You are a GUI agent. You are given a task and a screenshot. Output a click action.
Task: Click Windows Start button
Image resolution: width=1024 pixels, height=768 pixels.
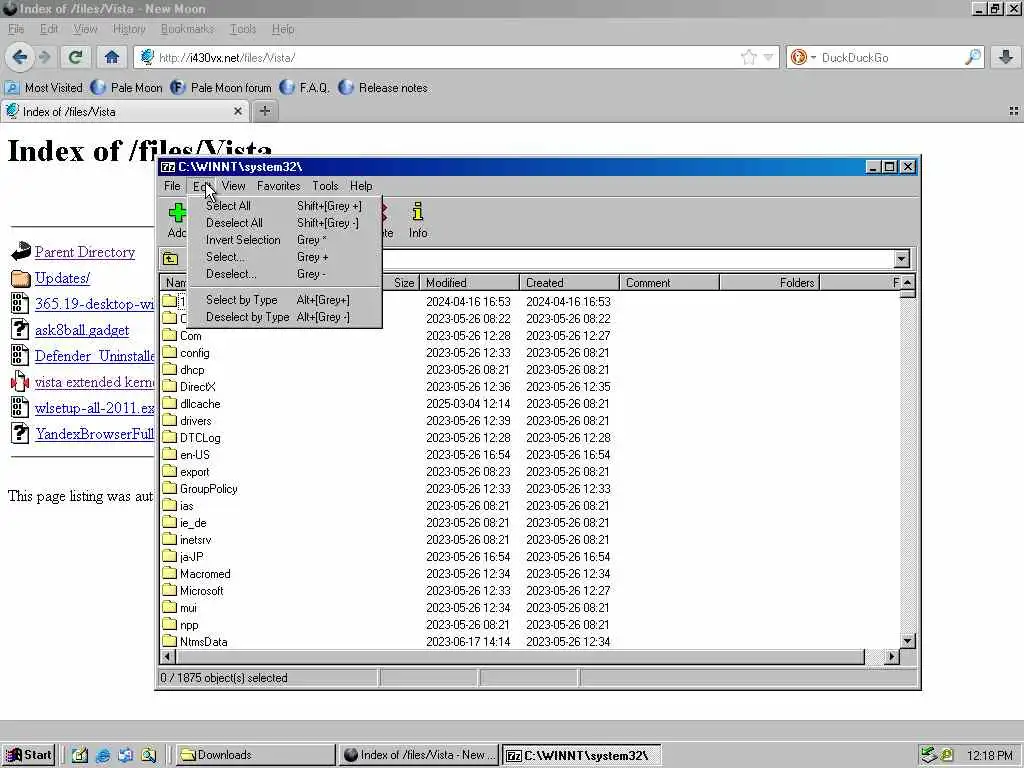[x=28, y=755]
